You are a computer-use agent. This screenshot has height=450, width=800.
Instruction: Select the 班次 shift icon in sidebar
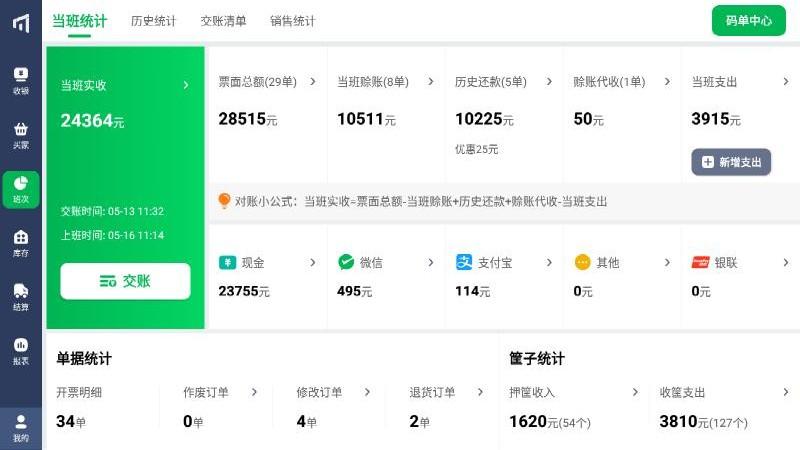pyautogui.click(x=20, y=188)
